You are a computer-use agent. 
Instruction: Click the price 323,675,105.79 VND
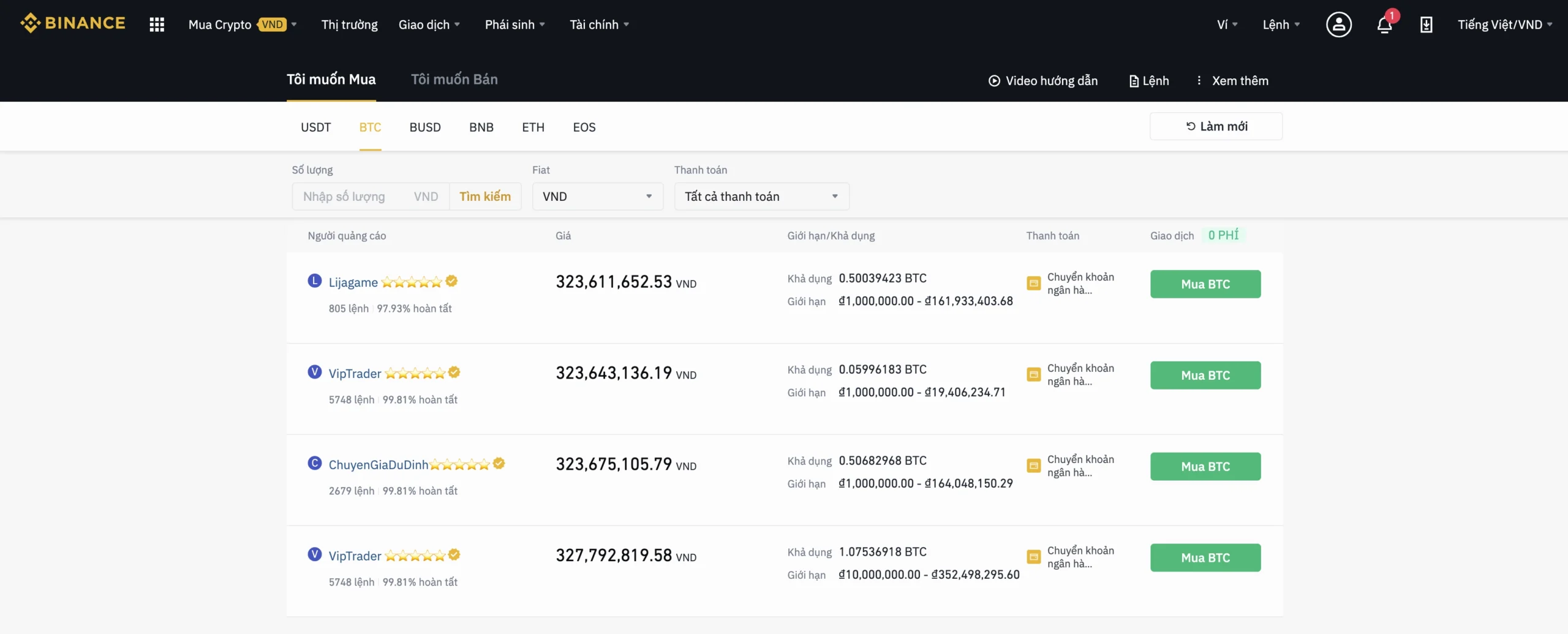tap(626, 464)
